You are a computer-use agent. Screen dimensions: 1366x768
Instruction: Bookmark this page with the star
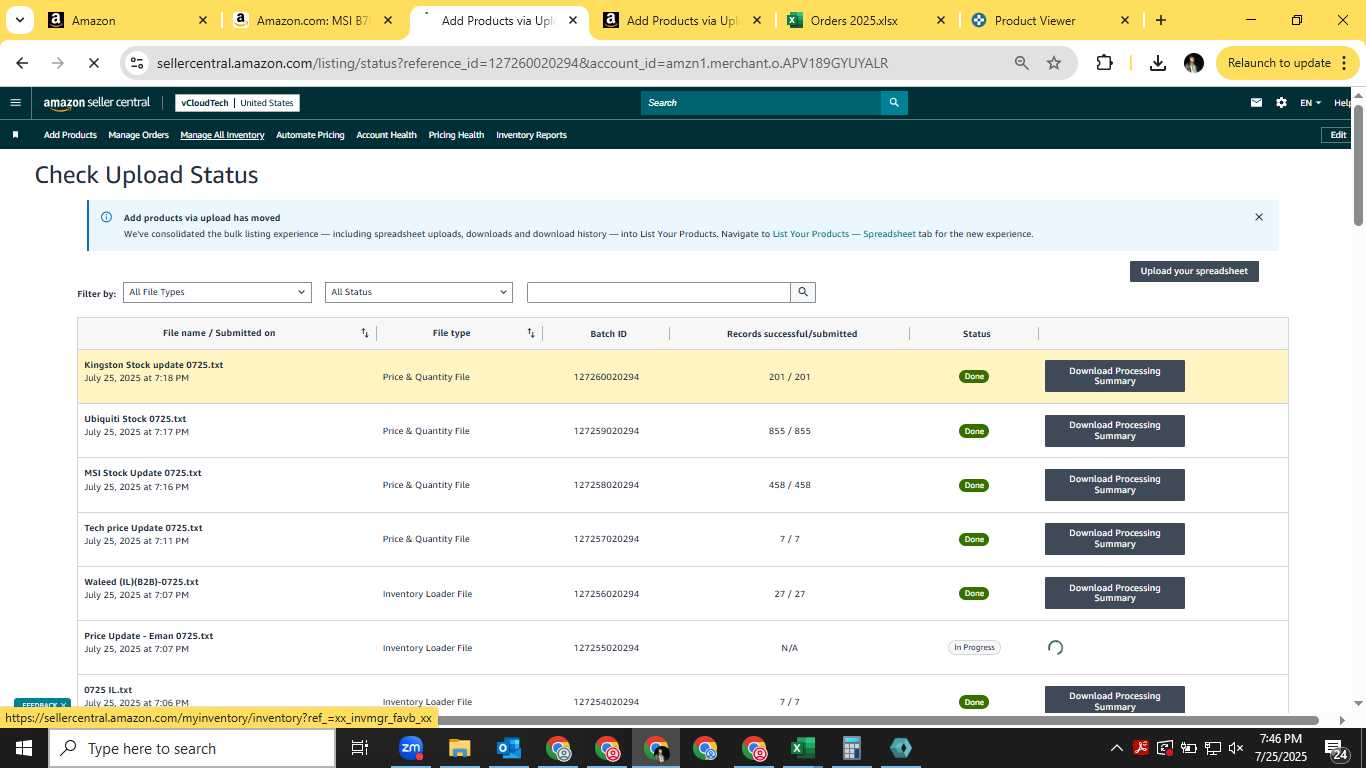pyautogui.click(x=1054, y=63)
